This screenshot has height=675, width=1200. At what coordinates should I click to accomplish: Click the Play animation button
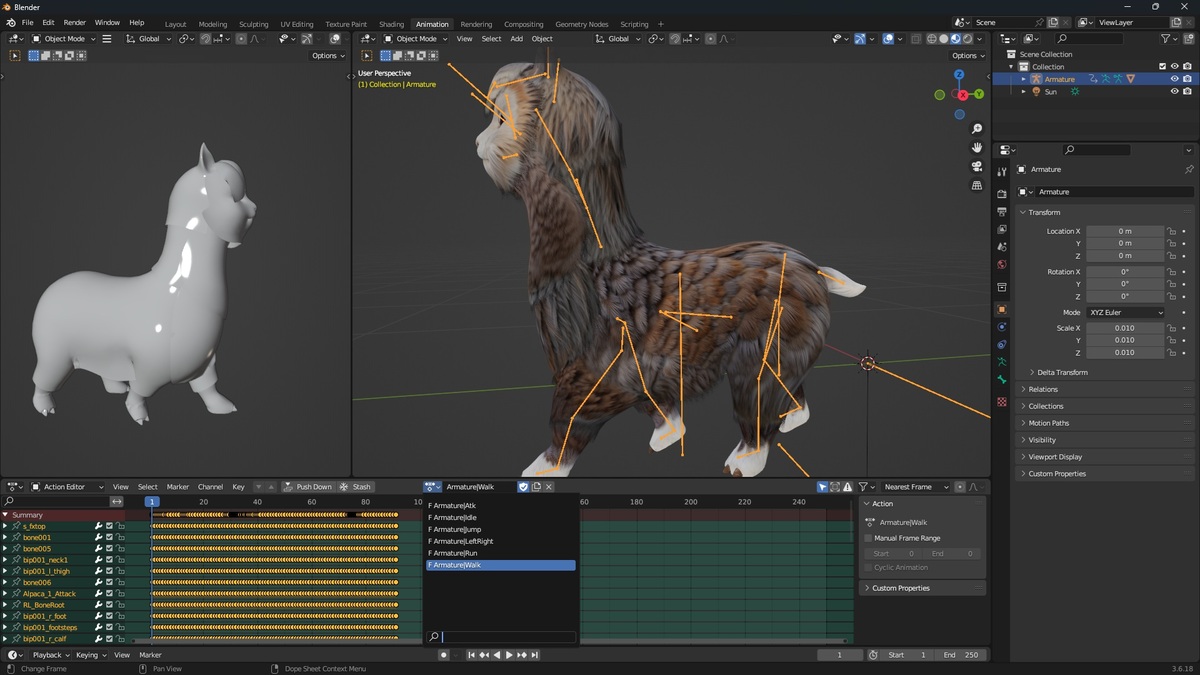(509, 655)
